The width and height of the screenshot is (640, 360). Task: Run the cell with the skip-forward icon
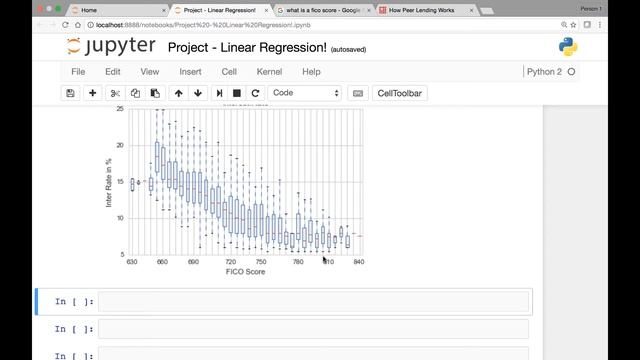[x=219, y=93]
